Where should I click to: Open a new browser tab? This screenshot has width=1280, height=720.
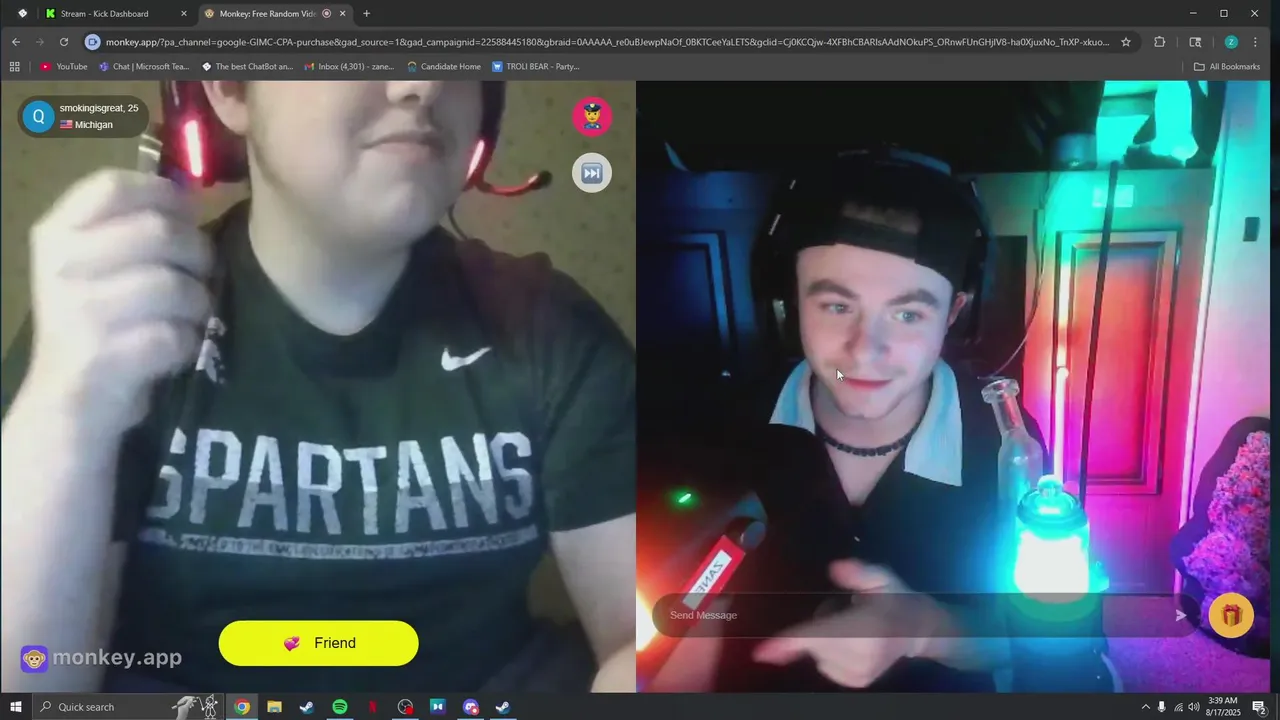[366, 14]
